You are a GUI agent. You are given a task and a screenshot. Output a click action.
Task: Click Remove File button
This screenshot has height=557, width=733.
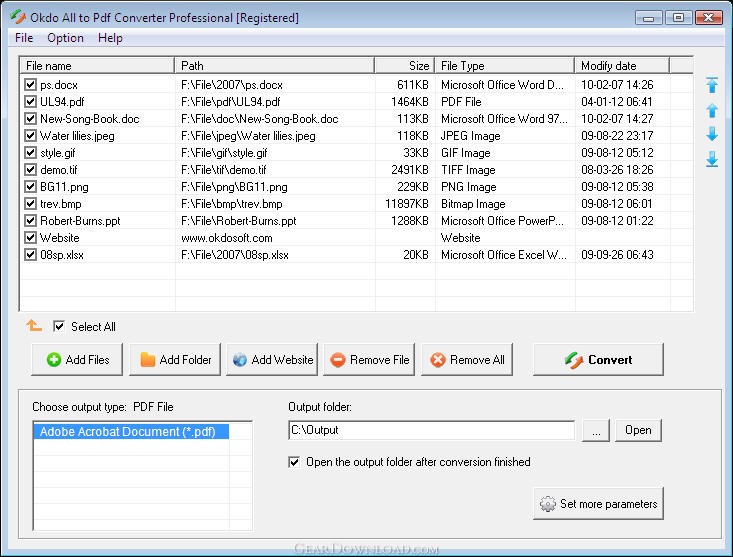(369, 359)
